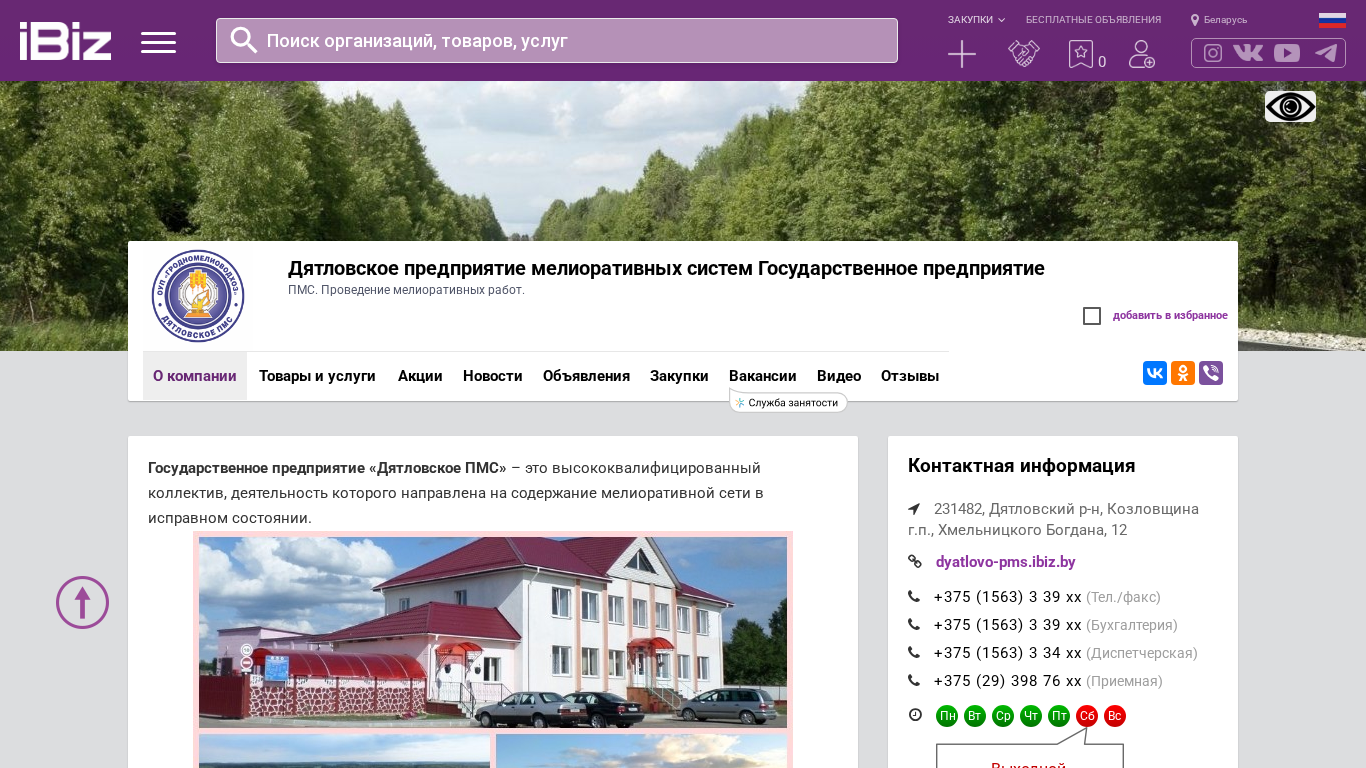
Task: Click the scroll-to-top arrow button
Action: 82,602
